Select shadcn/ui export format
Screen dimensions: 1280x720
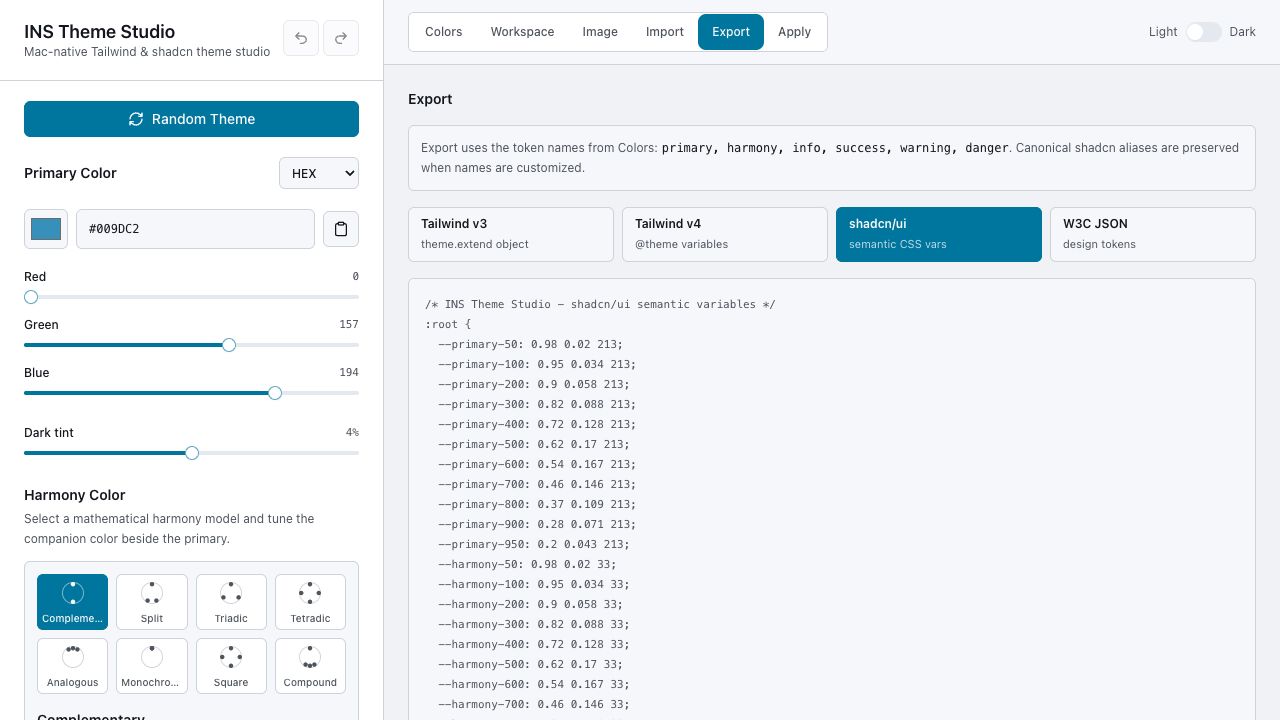click(939, 234)
